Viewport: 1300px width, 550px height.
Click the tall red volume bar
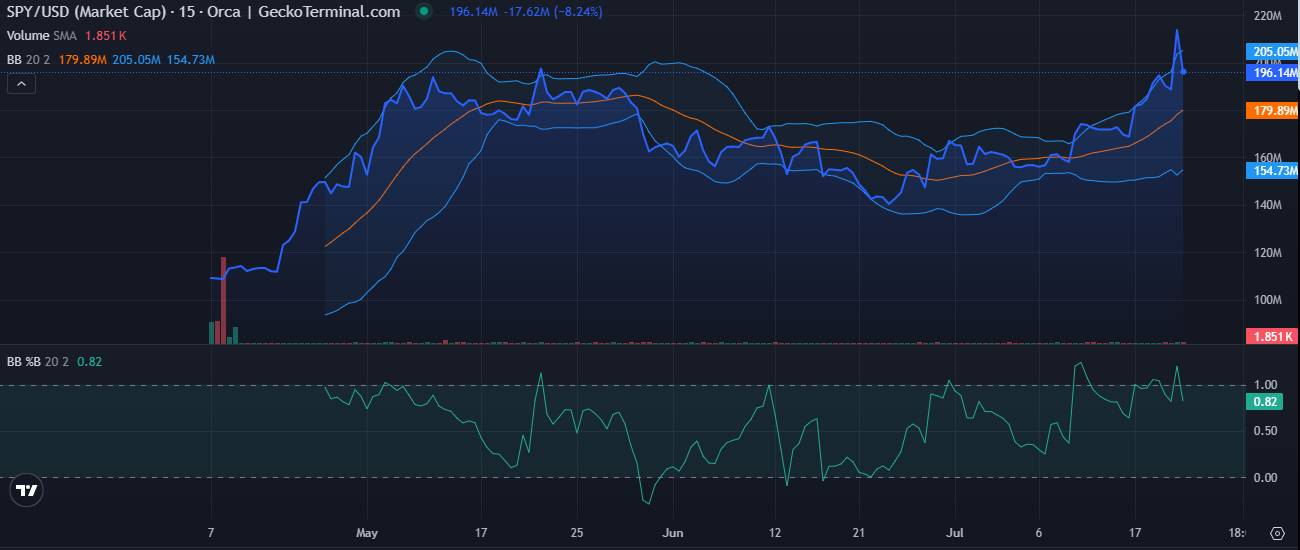pos(223,300)
